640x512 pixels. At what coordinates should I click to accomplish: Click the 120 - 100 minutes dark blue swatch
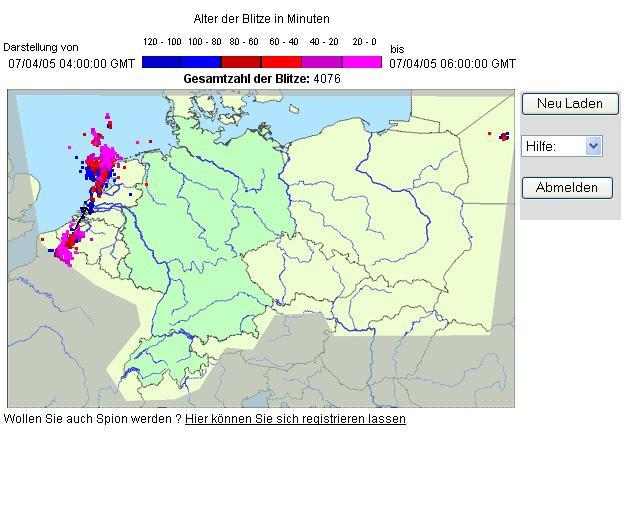pyautogui.click(x=161, y=62)
